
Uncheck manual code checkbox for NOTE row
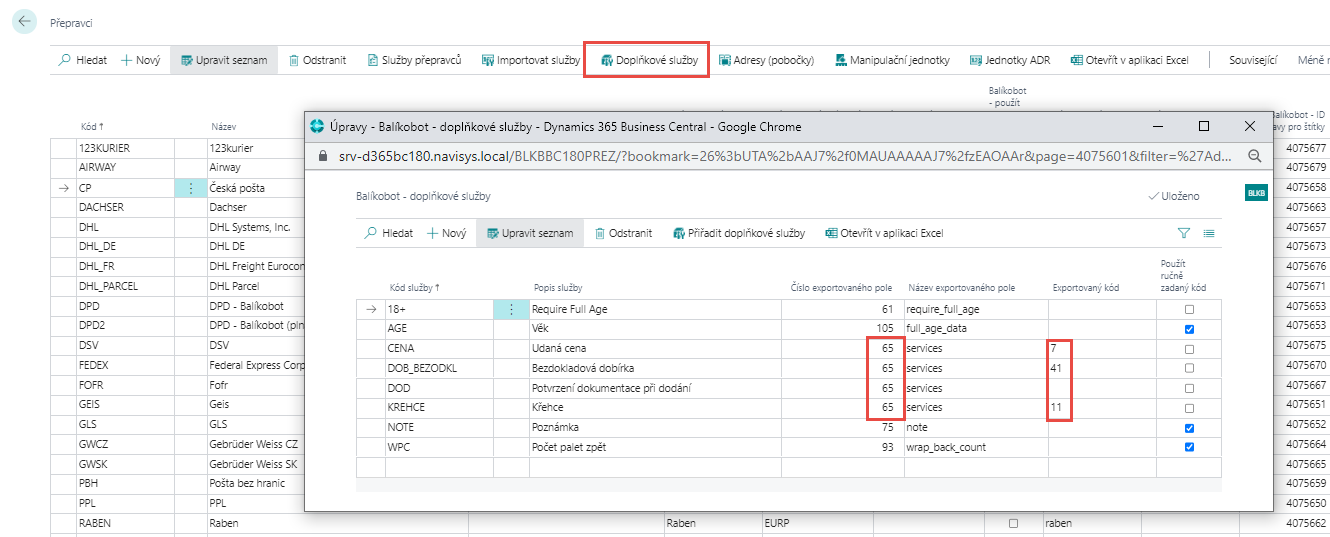(x=1189, y=428)
